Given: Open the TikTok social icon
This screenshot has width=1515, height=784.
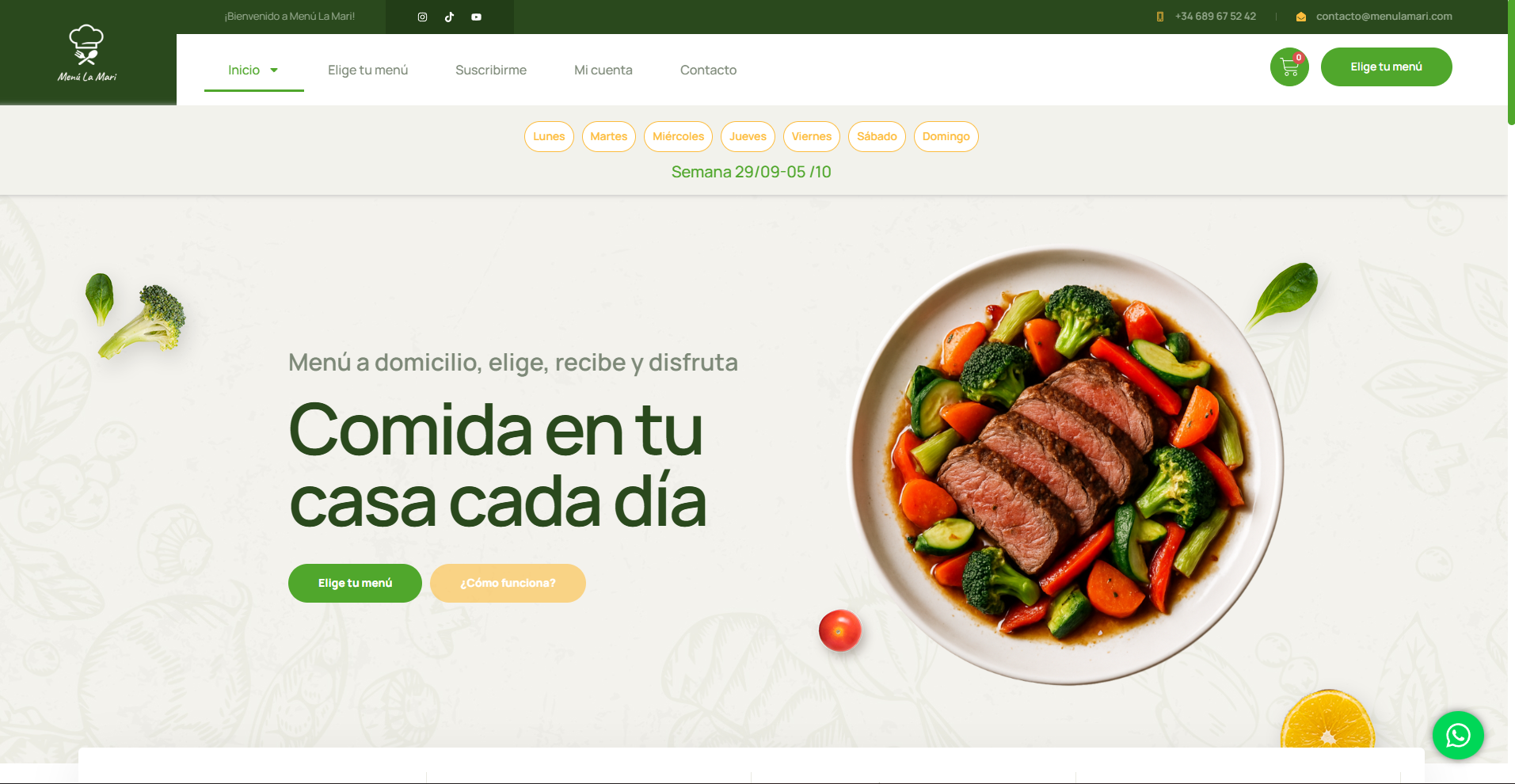Looking at the screenshot, I should (449, 17).
